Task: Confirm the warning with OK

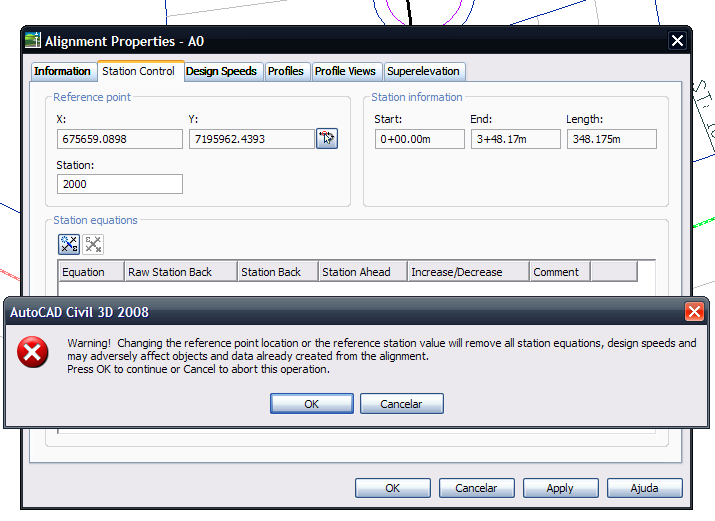Action: (312, 404)
